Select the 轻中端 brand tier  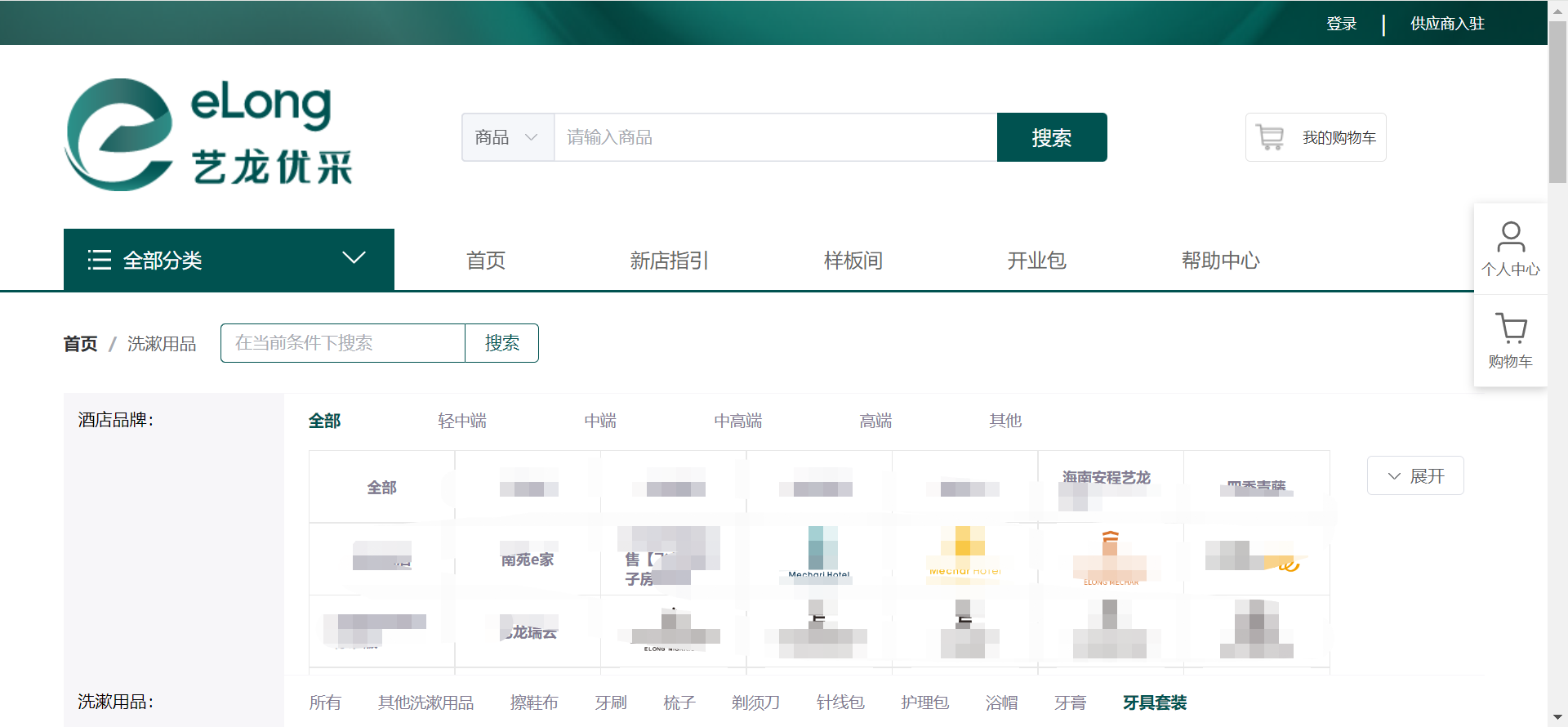point(462,421)
